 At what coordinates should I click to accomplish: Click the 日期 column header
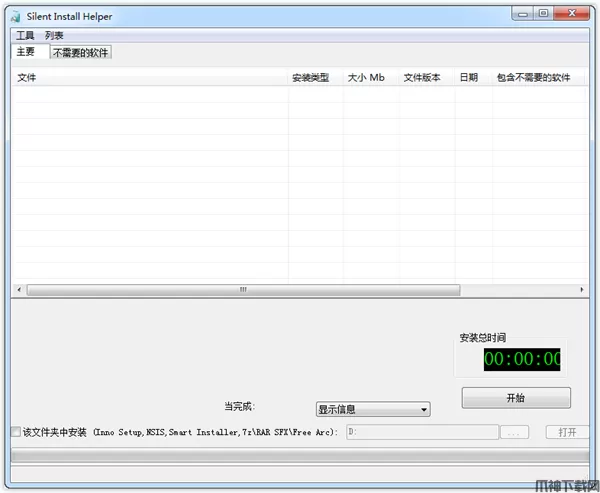(474, 78)
